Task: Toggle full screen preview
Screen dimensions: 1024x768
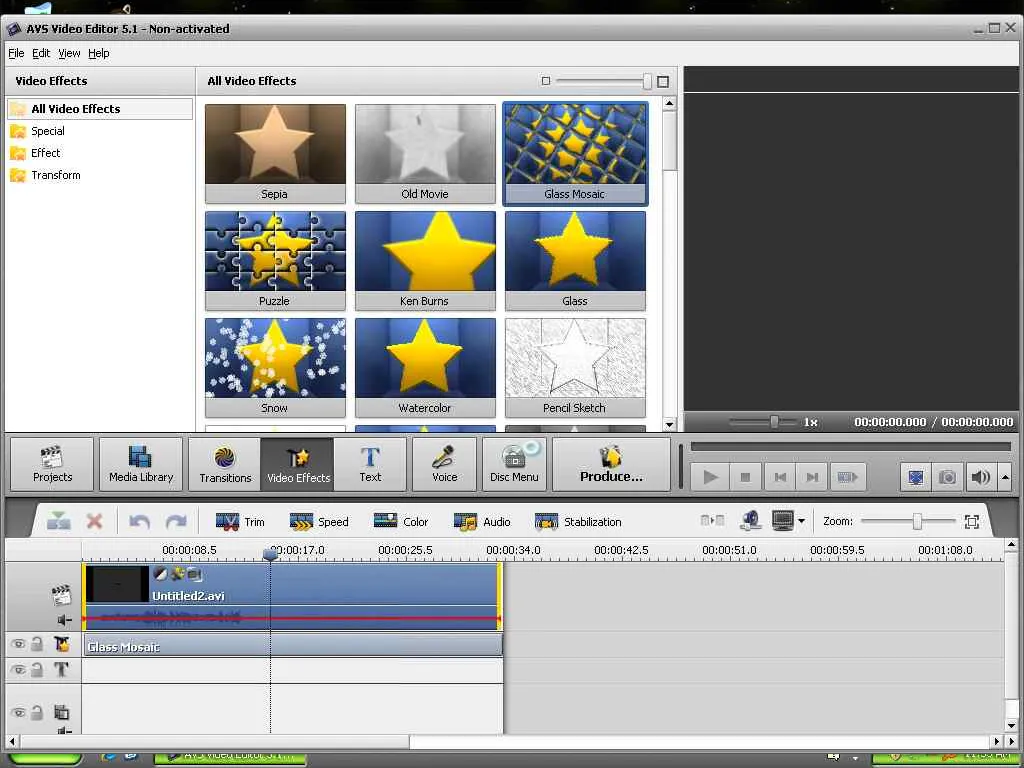Action: pyautogui.click(x=916, y=477)
